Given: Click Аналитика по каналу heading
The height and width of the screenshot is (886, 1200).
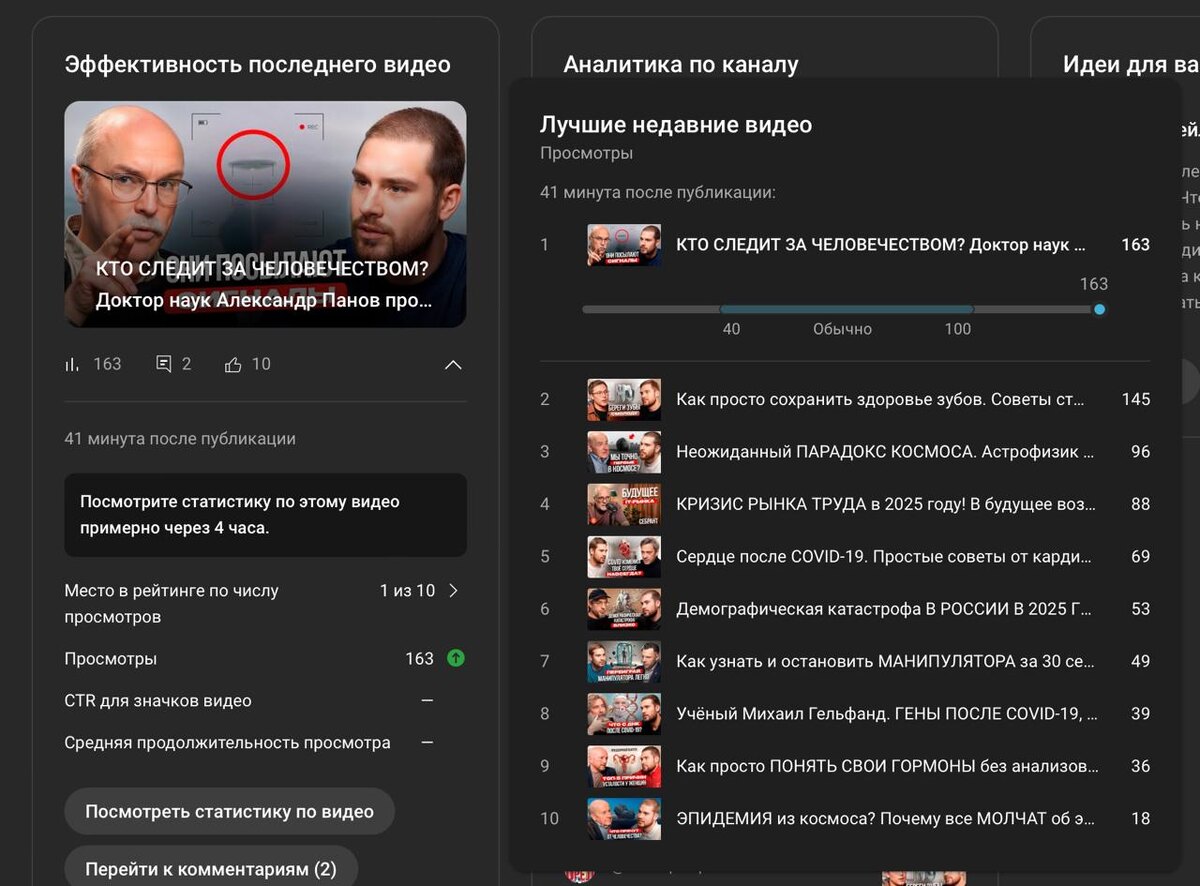Looking at the screenshot, I should pyautogui.click(x=681, y=65).
